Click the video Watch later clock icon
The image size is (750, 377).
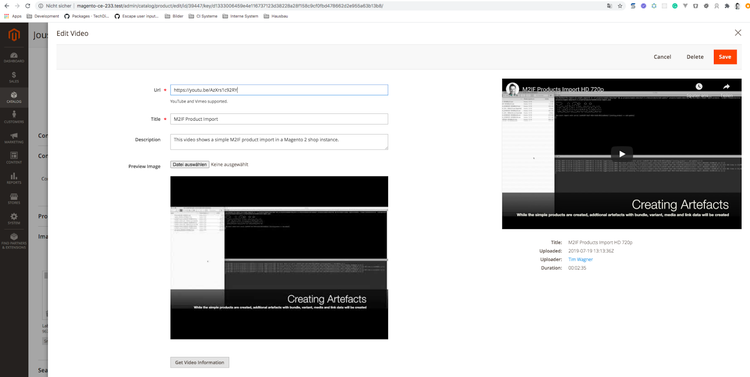[x=699, y=86]
